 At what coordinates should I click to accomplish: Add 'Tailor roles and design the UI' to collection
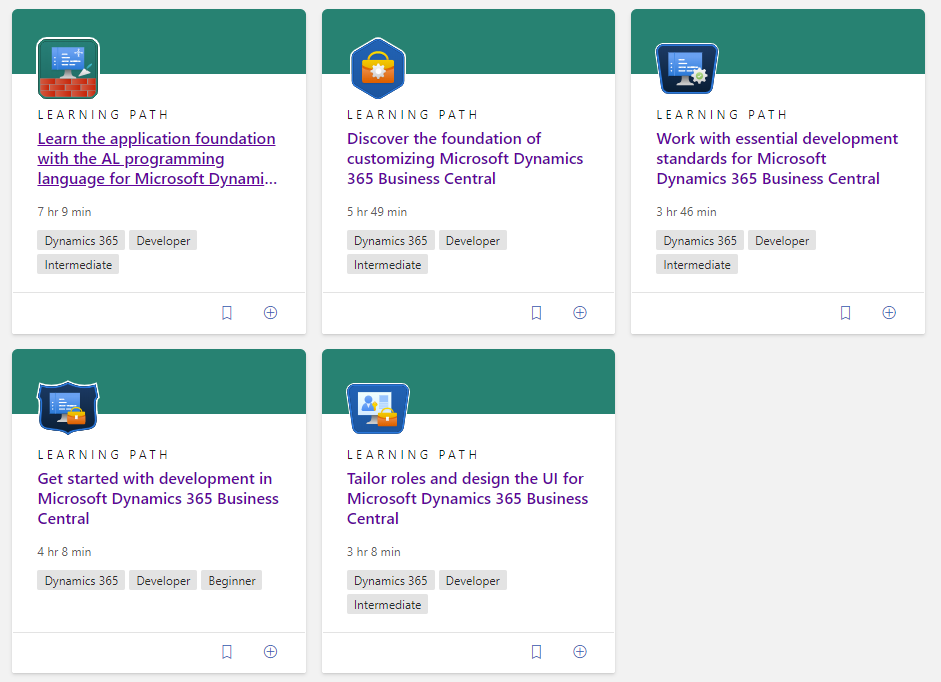[x=580, y=652]
